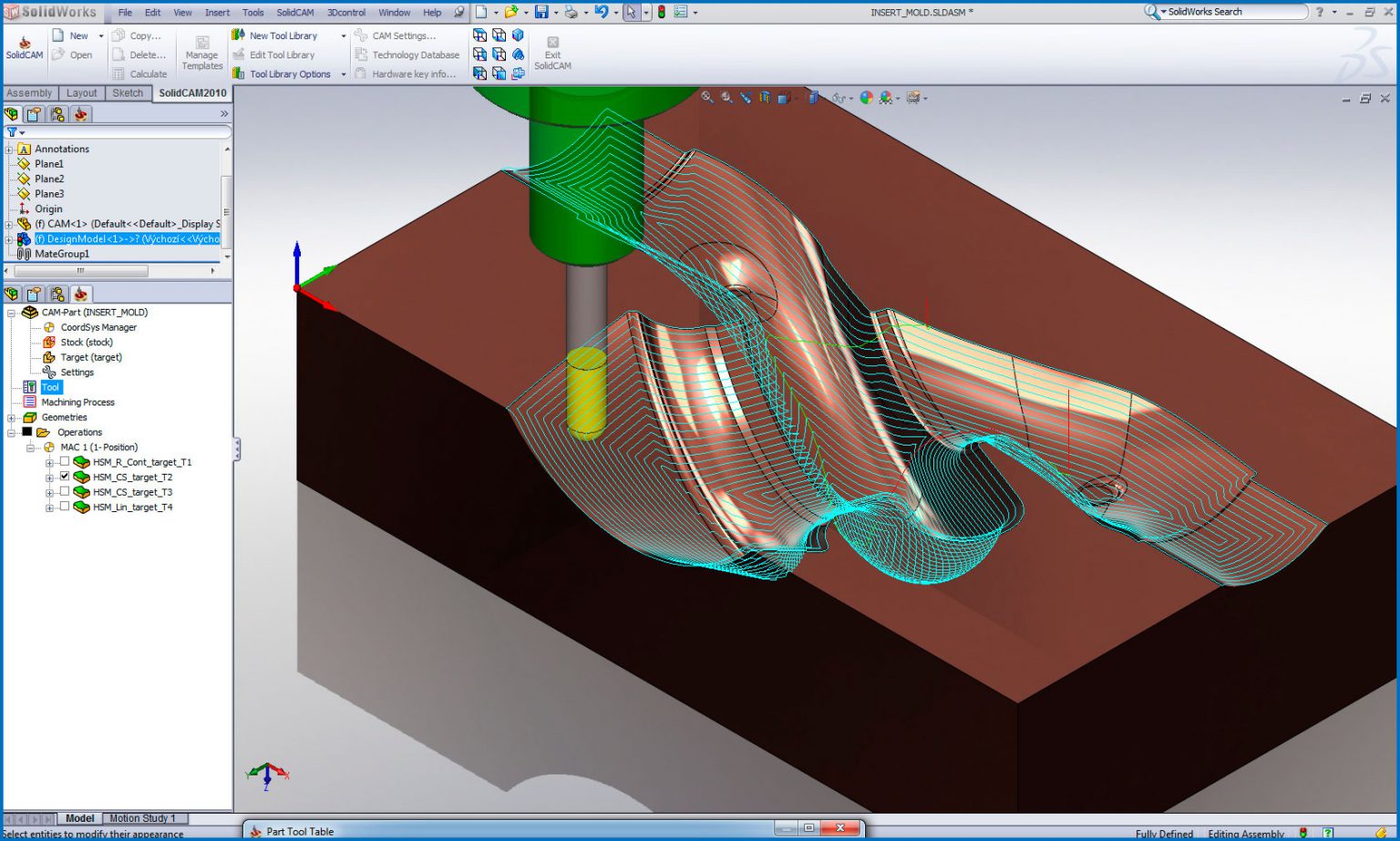Screen dimensions: 1400x841
Task: Enable the HSM_Lin_target_T4 checkbox
Action: tap(65, 507)
